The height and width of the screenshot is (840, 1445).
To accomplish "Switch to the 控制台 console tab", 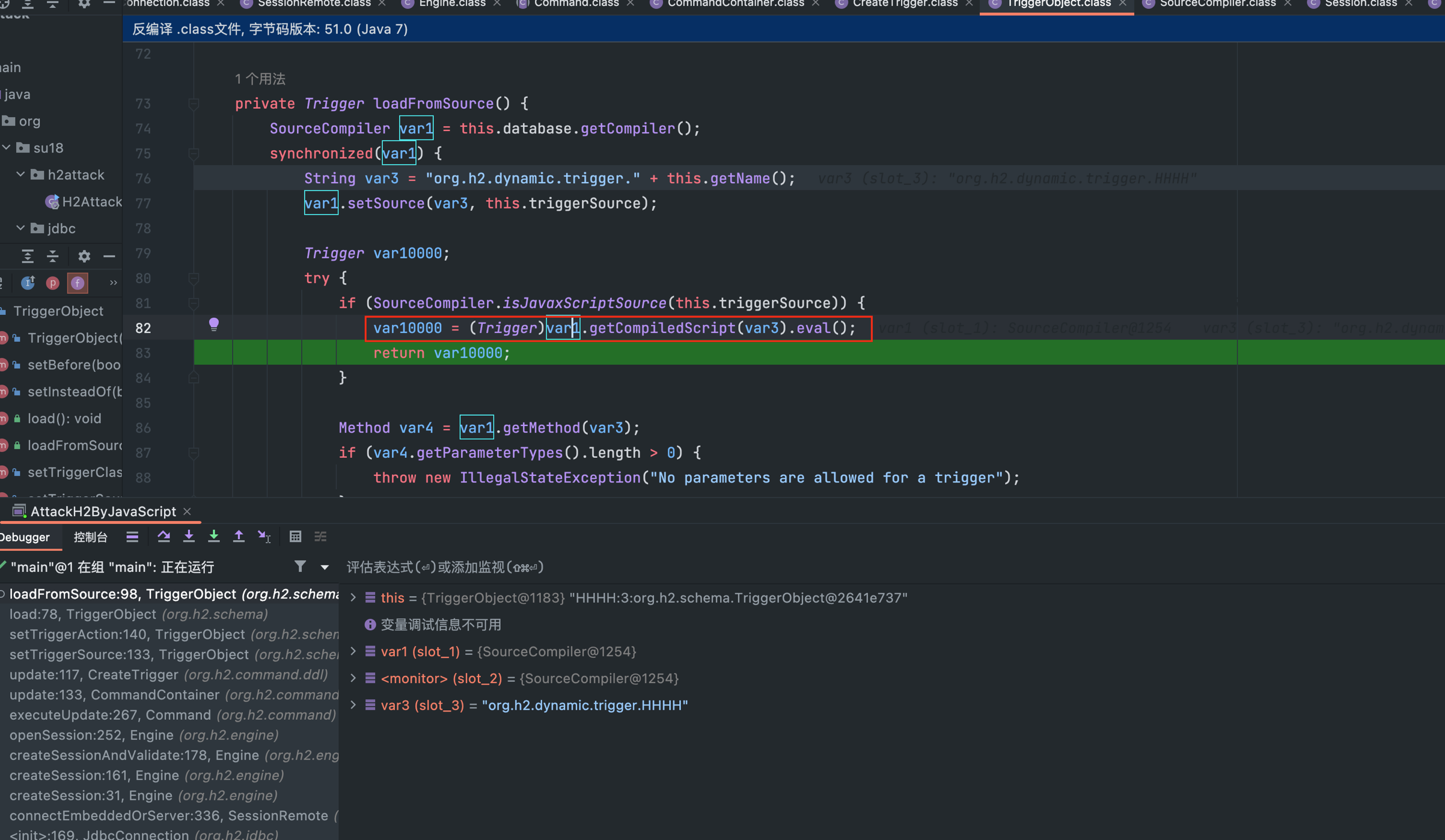I will (90, 537).
